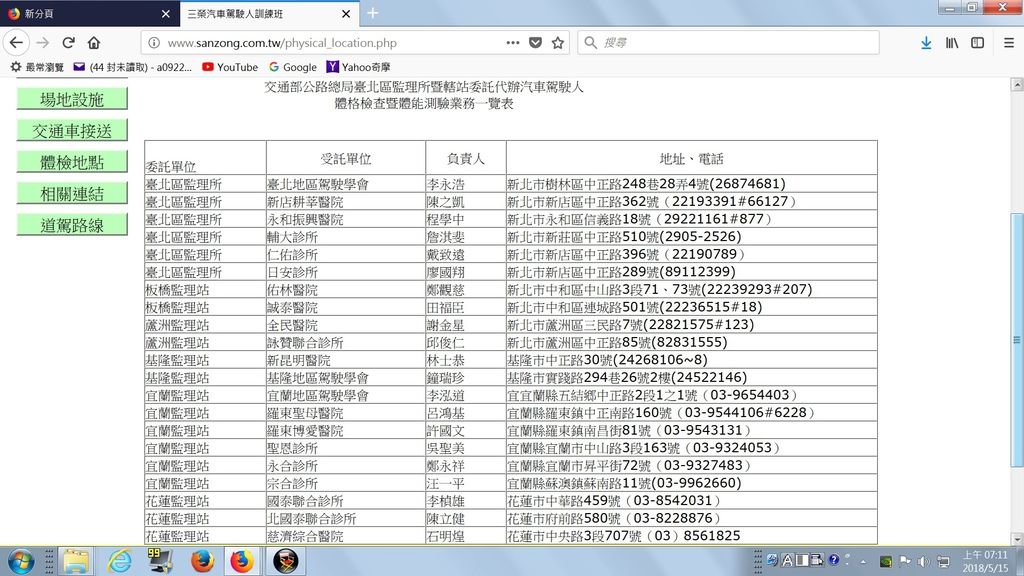Open the 場地設施 page
This screenshot has height=576, width=1024.
[72, 99]
